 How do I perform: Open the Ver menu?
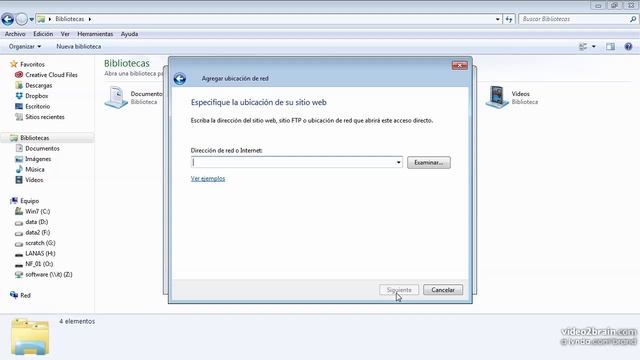pos(65,34)
